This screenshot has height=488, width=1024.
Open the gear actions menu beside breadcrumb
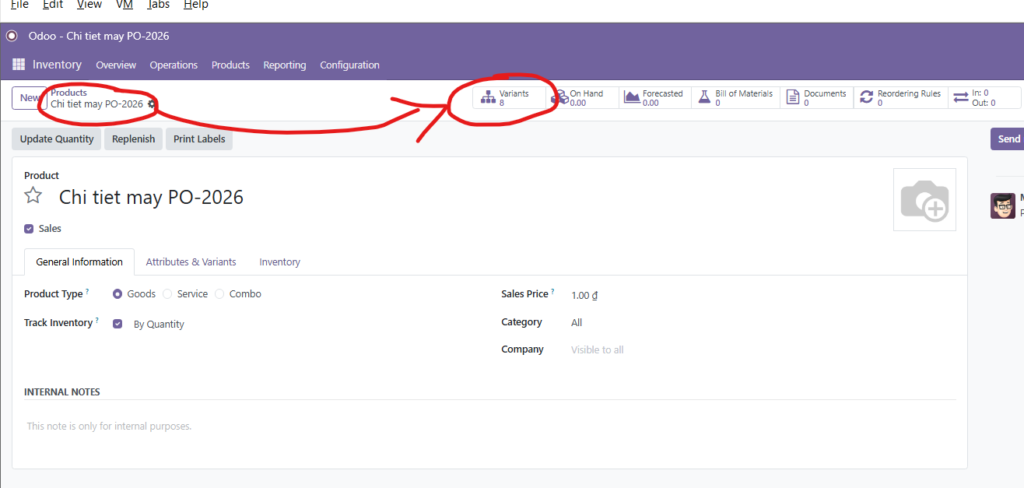point(152,104)
